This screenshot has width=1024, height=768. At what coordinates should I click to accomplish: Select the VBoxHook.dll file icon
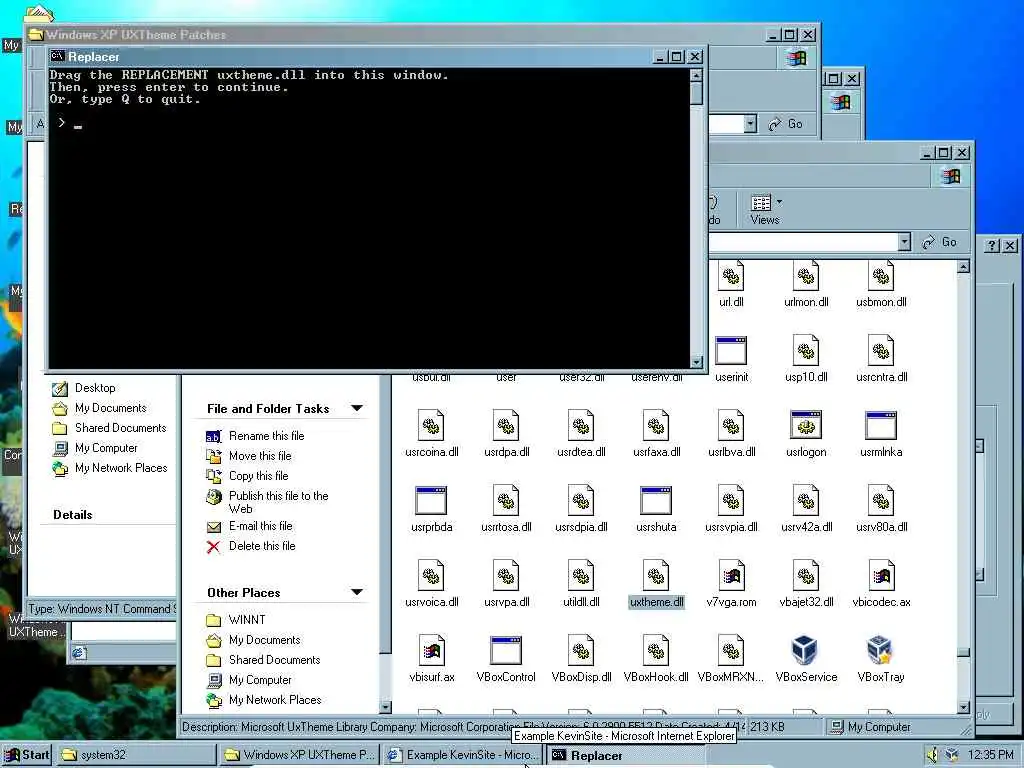click(656, 651)
